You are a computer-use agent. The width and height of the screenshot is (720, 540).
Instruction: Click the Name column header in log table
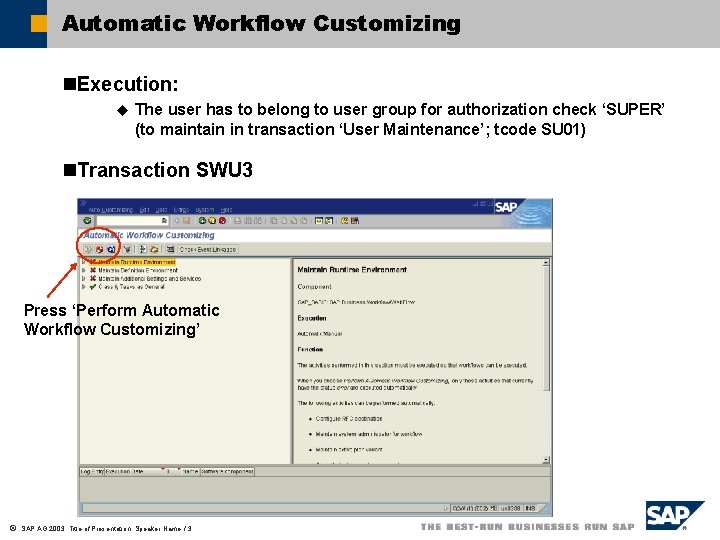[x=190, y=472]
